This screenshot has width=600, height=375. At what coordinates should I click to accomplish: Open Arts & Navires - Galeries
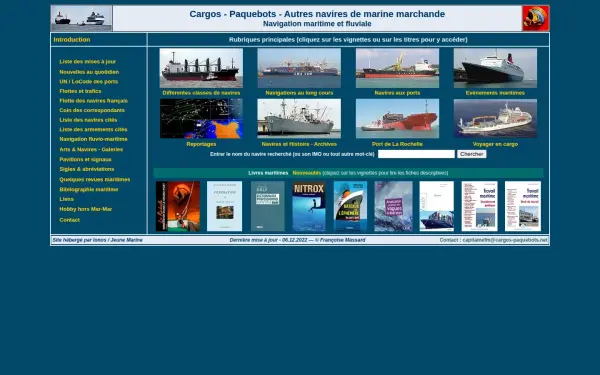coord(91,150)
